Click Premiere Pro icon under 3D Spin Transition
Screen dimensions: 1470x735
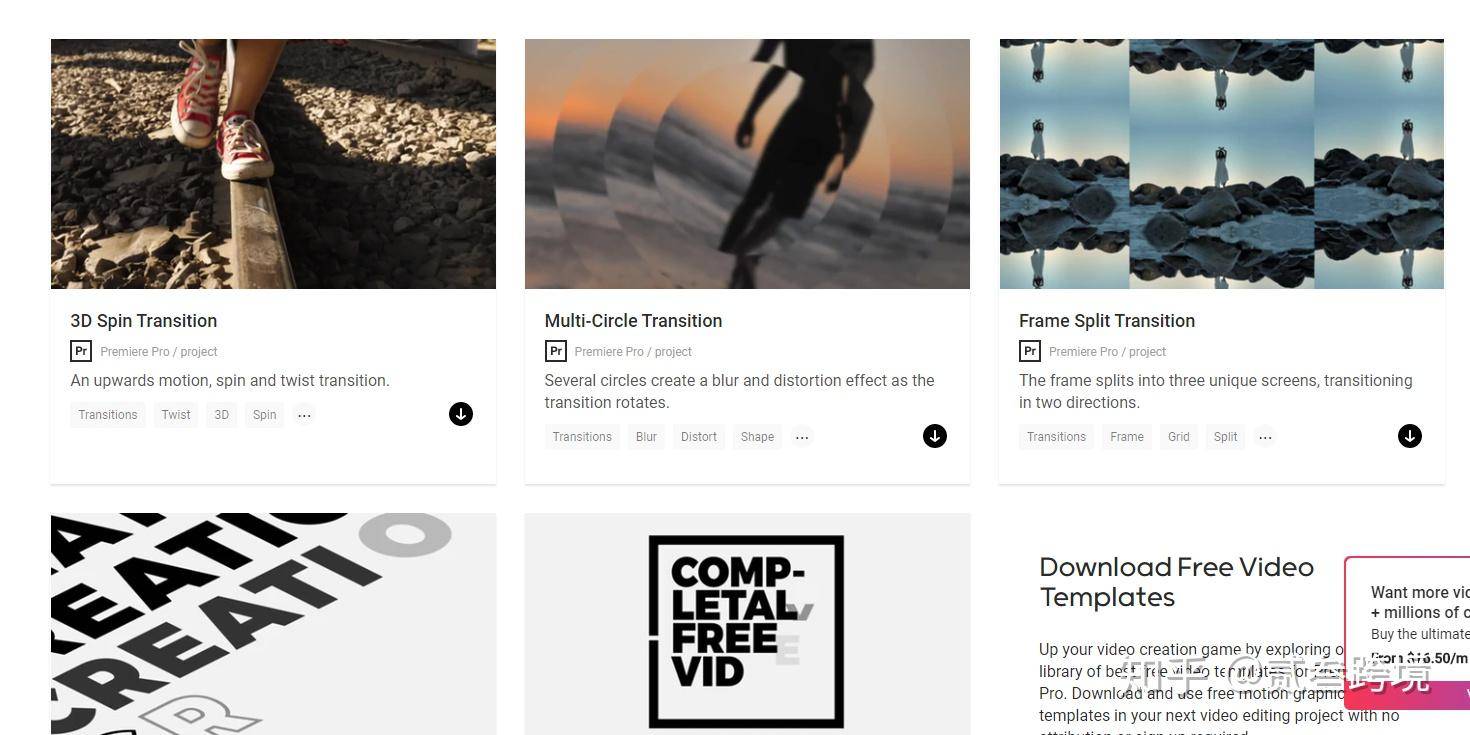coord(81,351)
